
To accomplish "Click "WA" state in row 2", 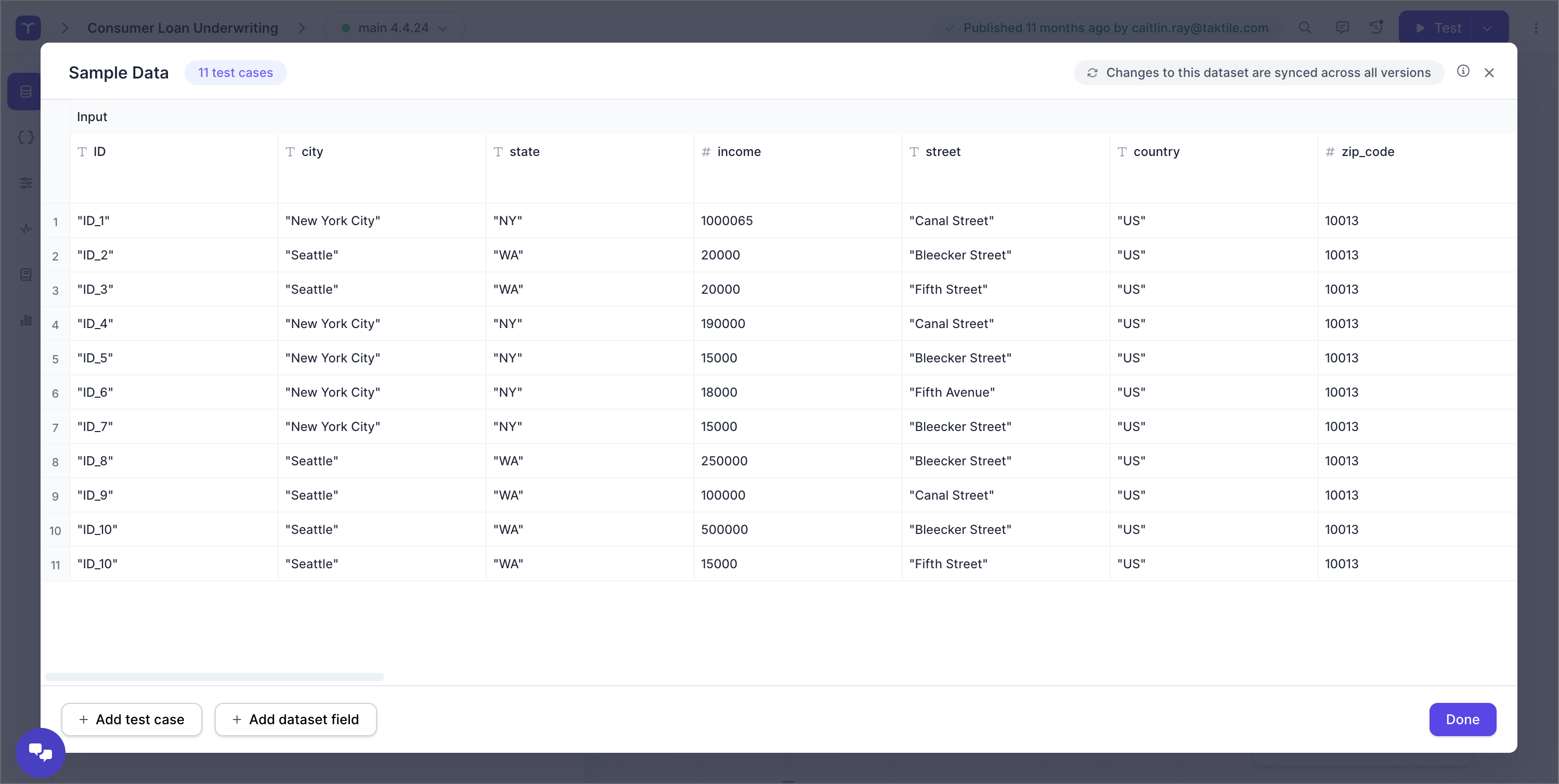I will 590,255.
